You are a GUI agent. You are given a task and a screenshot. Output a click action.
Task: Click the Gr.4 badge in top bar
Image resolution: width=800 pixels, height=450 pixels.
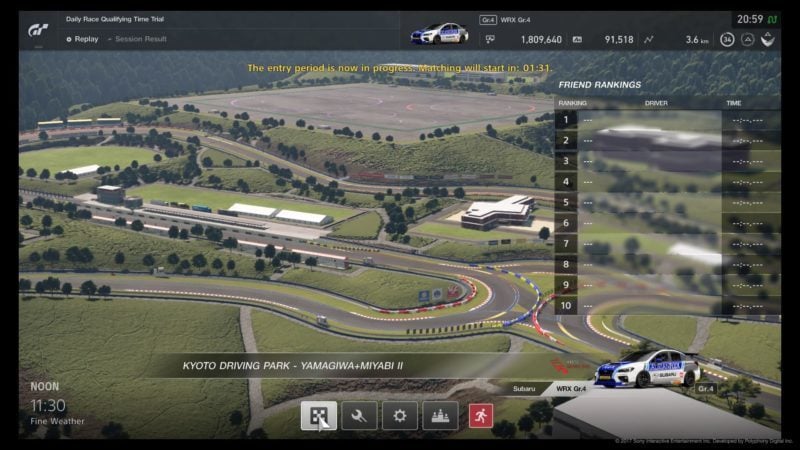(x=488, y=20)
